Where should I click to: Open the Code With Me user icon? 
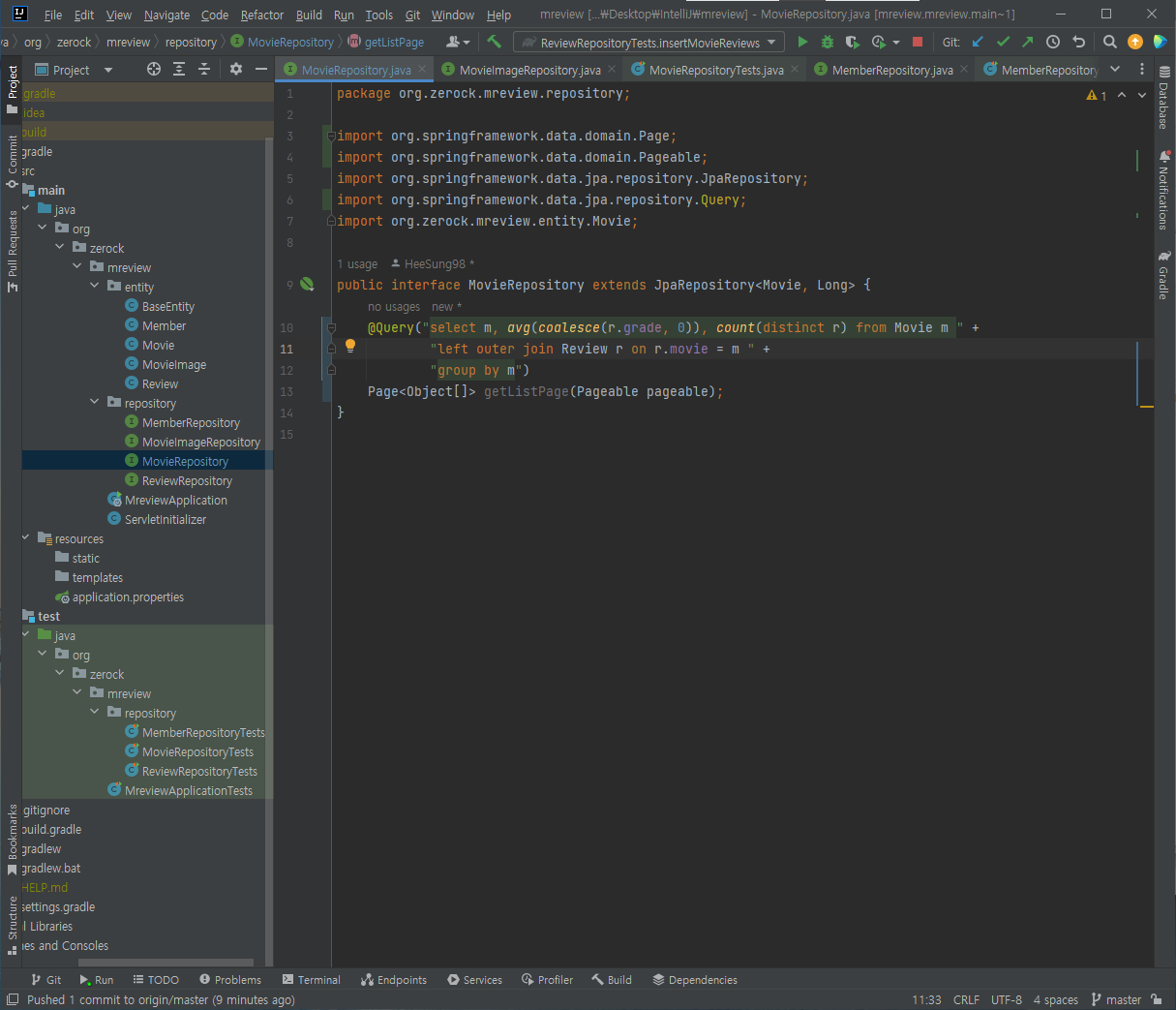[x=458, y=42]
